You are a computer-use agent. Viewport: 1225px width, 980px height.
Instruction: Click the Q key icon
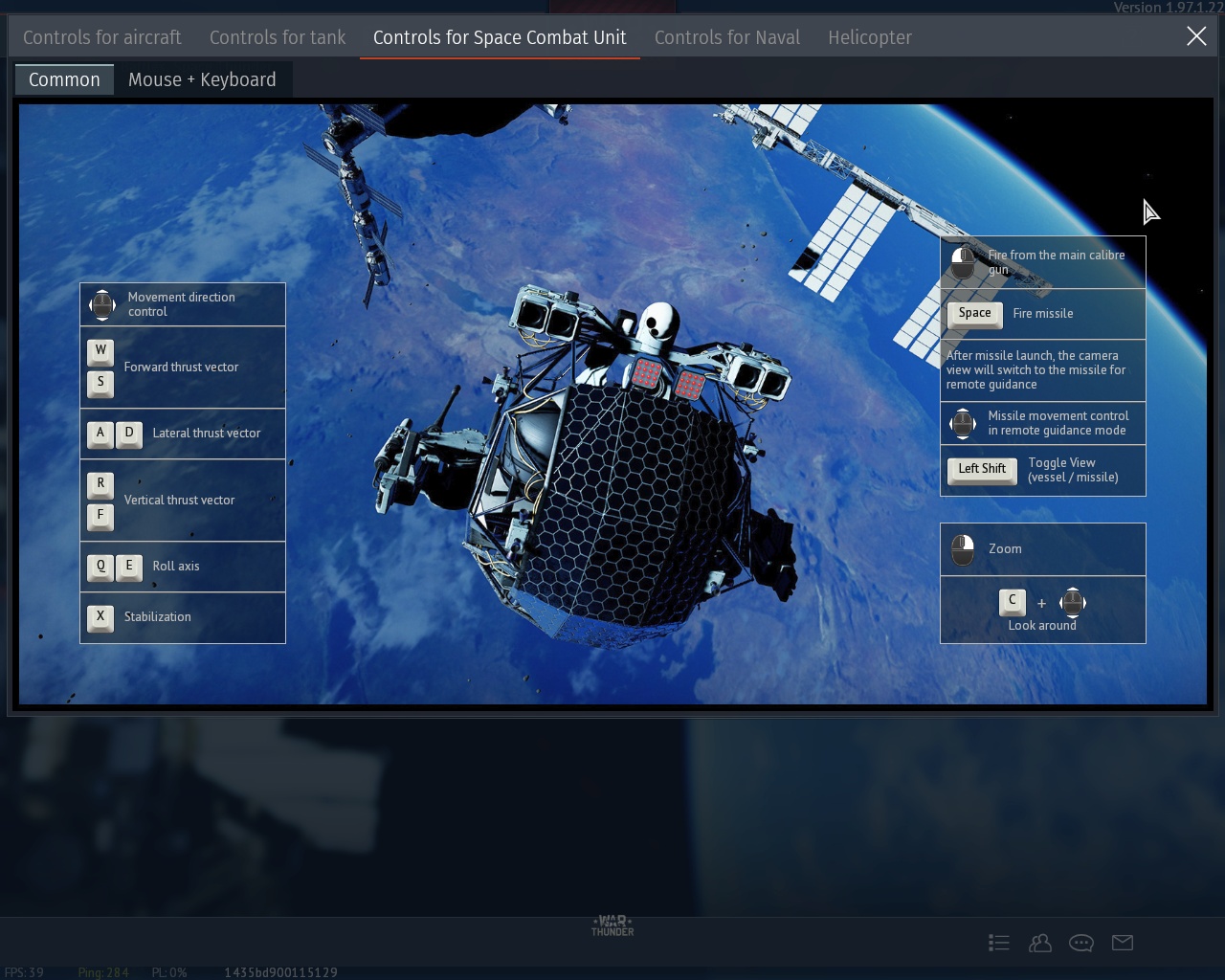100,567
